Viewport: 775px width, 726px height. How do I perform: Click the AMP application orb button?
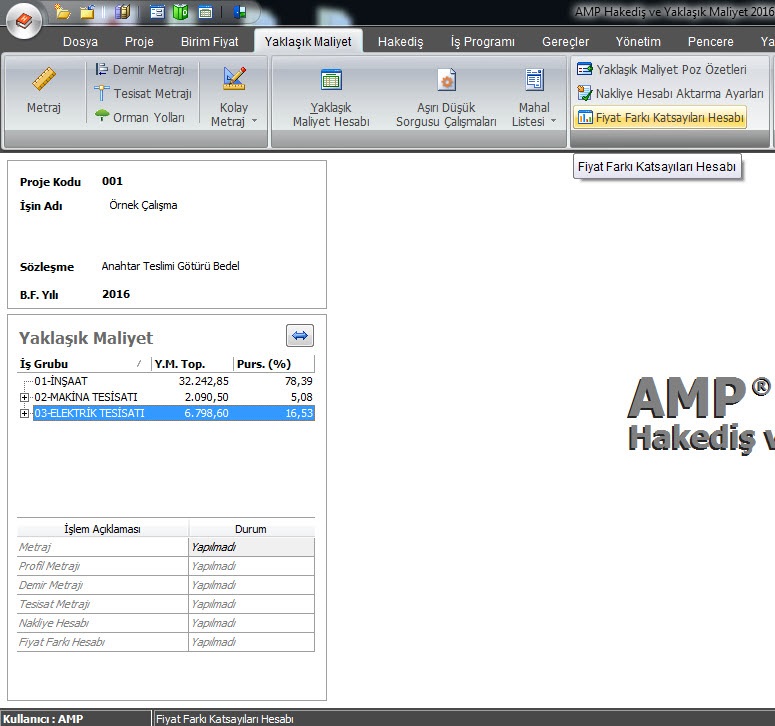click(23, 20)
